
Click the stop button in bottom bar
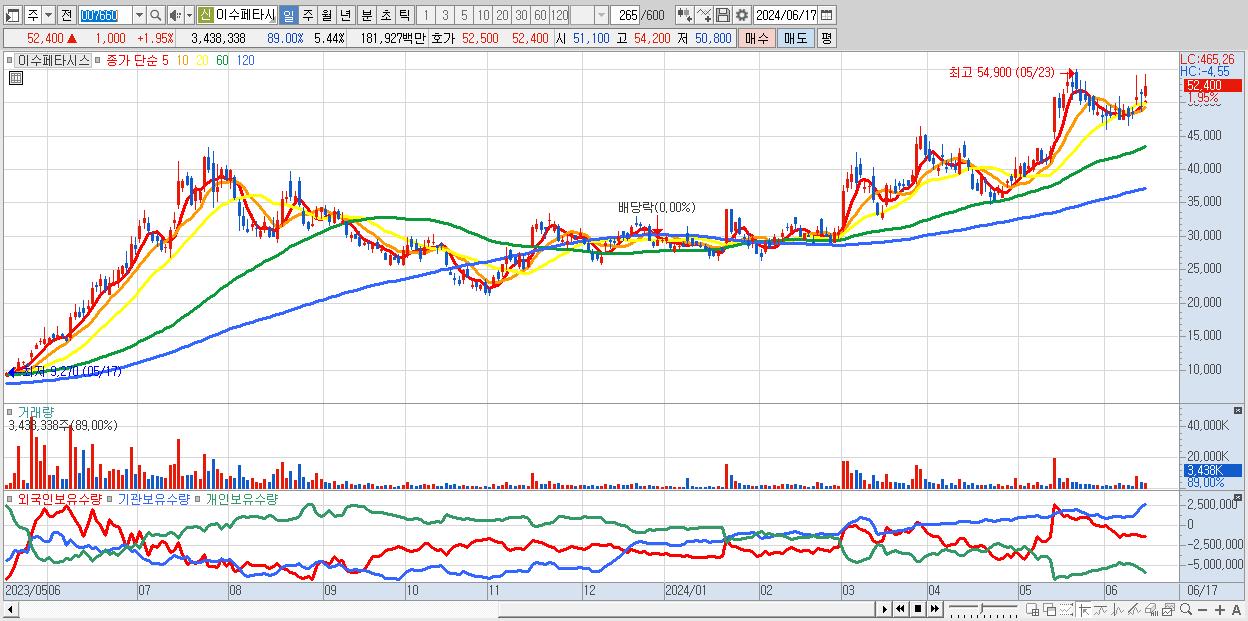(x=918, y=609)
